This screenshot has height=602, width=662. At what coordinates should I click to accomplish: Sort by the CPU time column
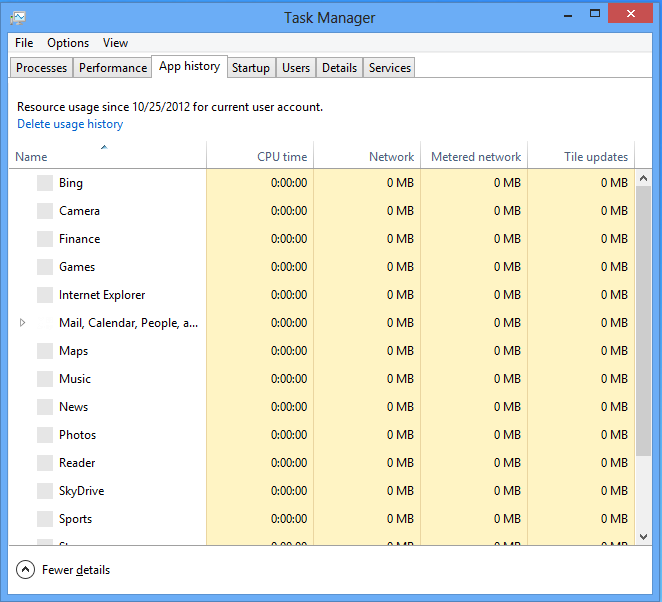260,155
